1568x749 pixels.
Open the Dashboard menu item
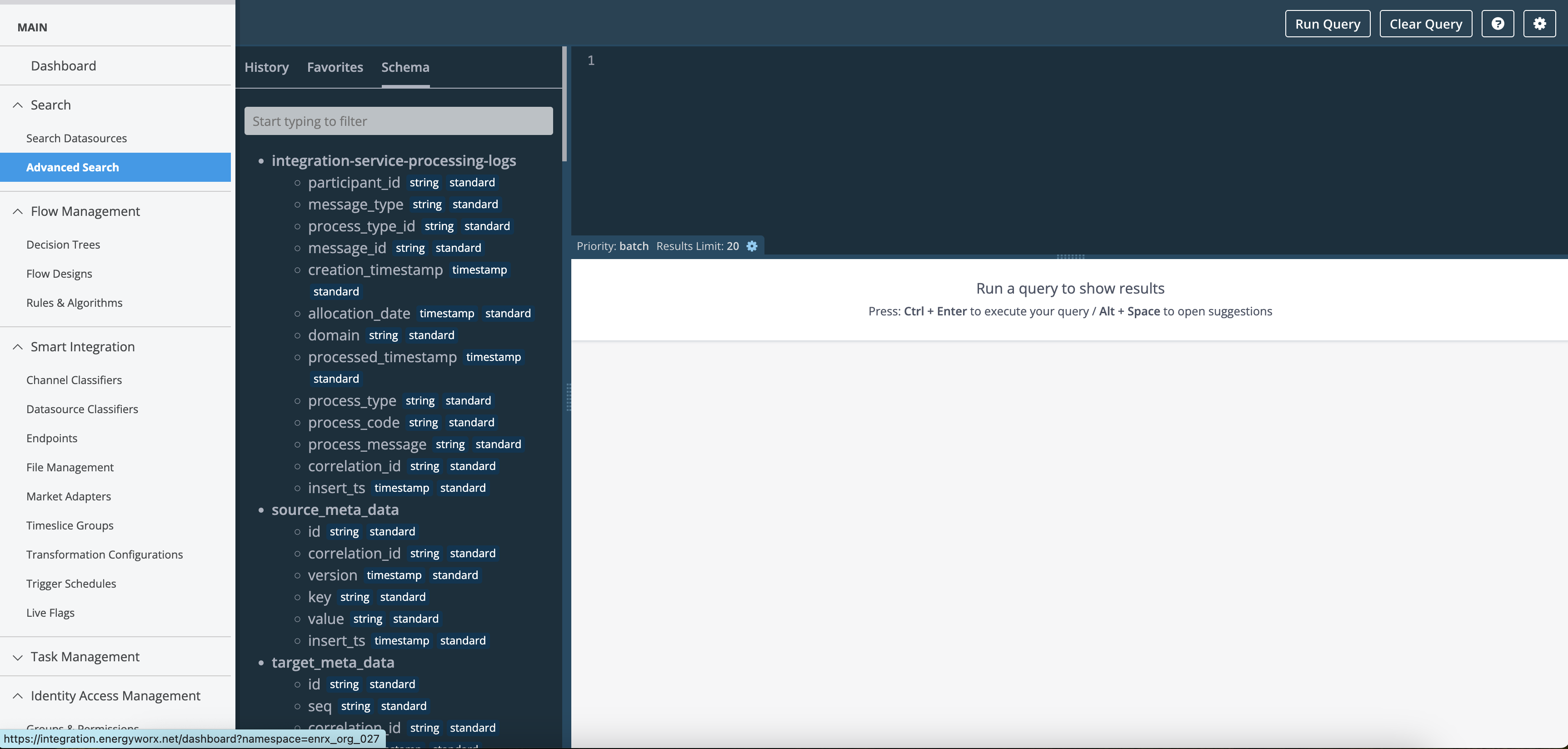click(63, 66)
